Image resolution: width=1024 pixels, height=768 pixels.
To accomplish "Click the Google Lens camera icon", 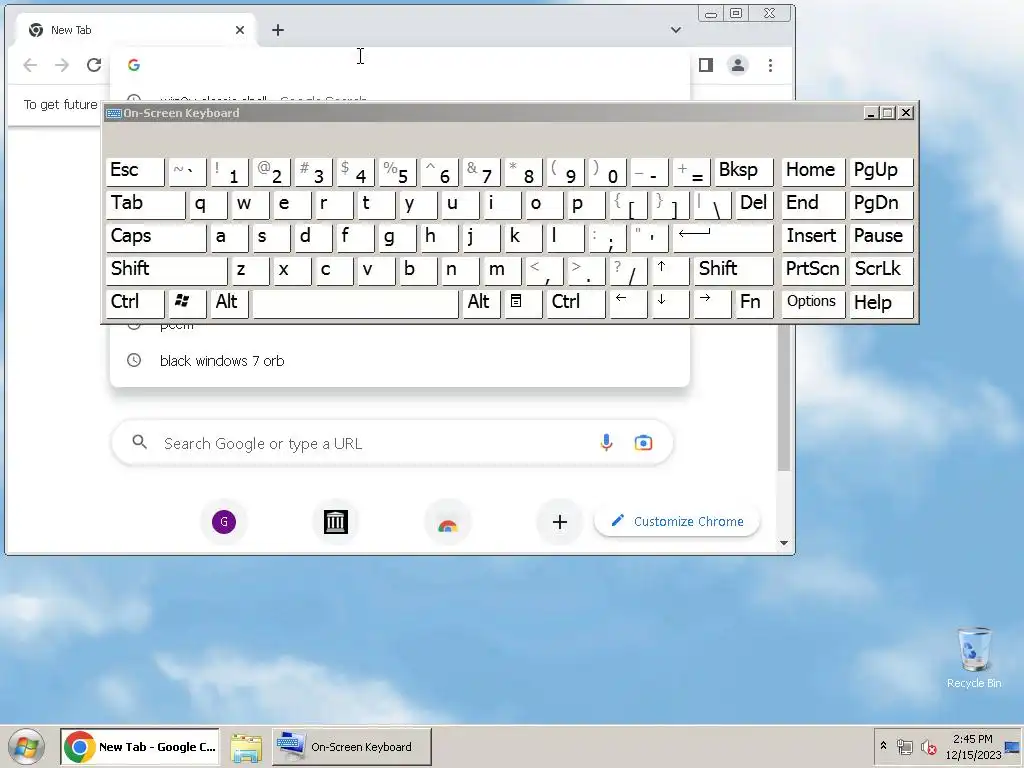I will click(643, 443).
